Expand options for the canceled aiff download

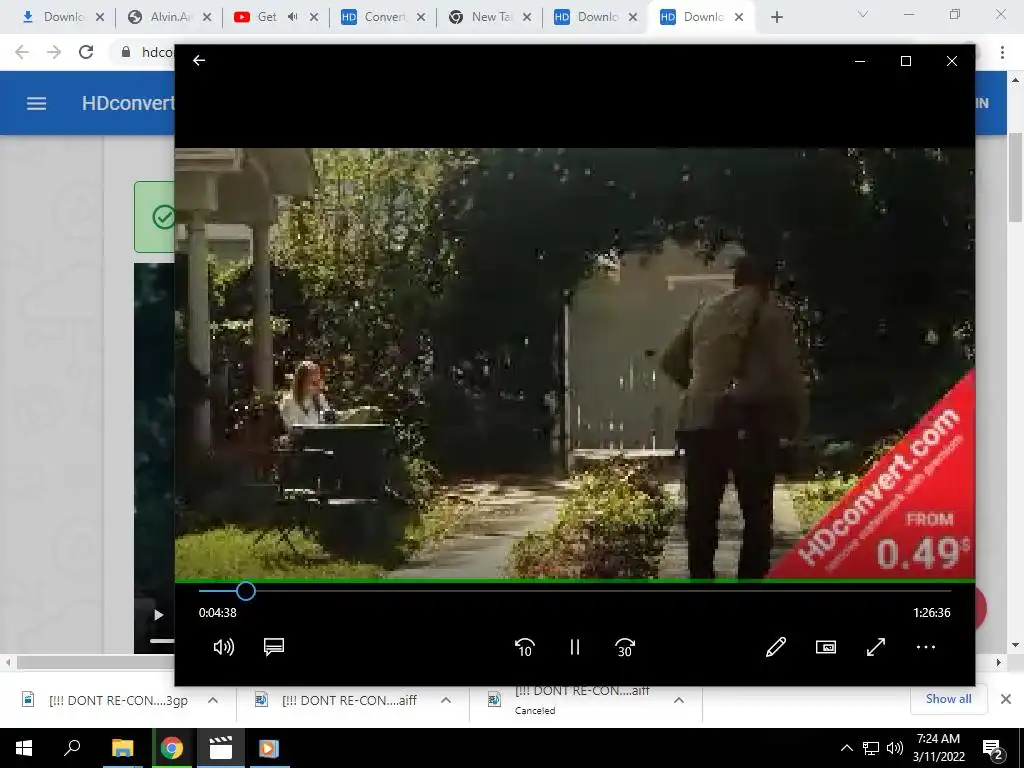coord(679,700)
